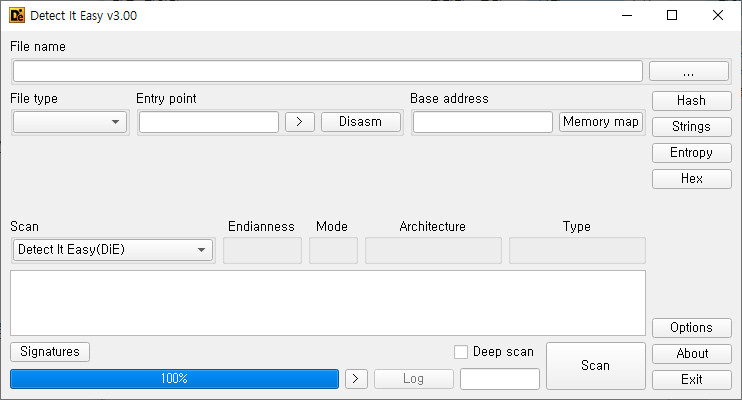
Task: Click the Architecture field
Action: coord(433,250)
